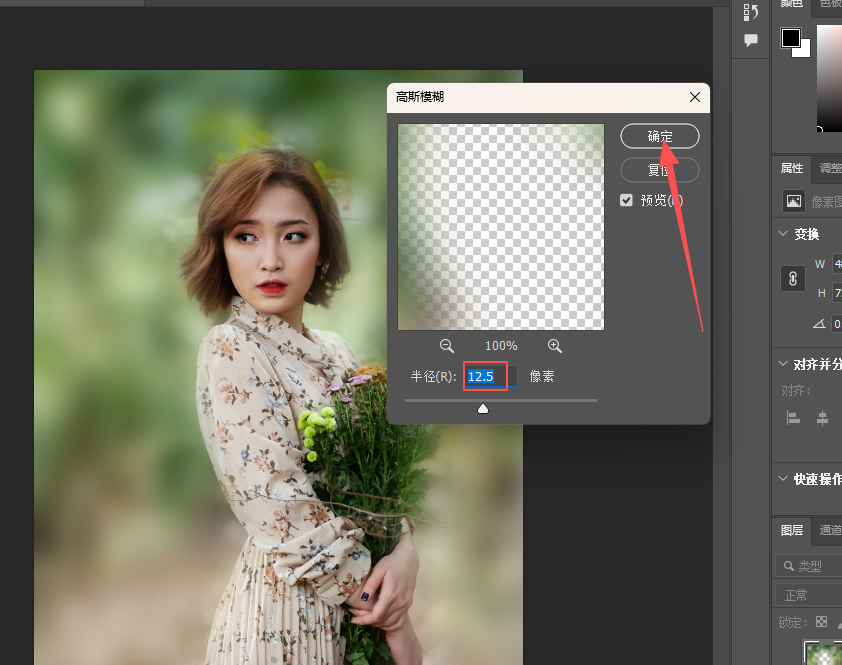Open the 类型 layer filter dropdown

point(809,566)
